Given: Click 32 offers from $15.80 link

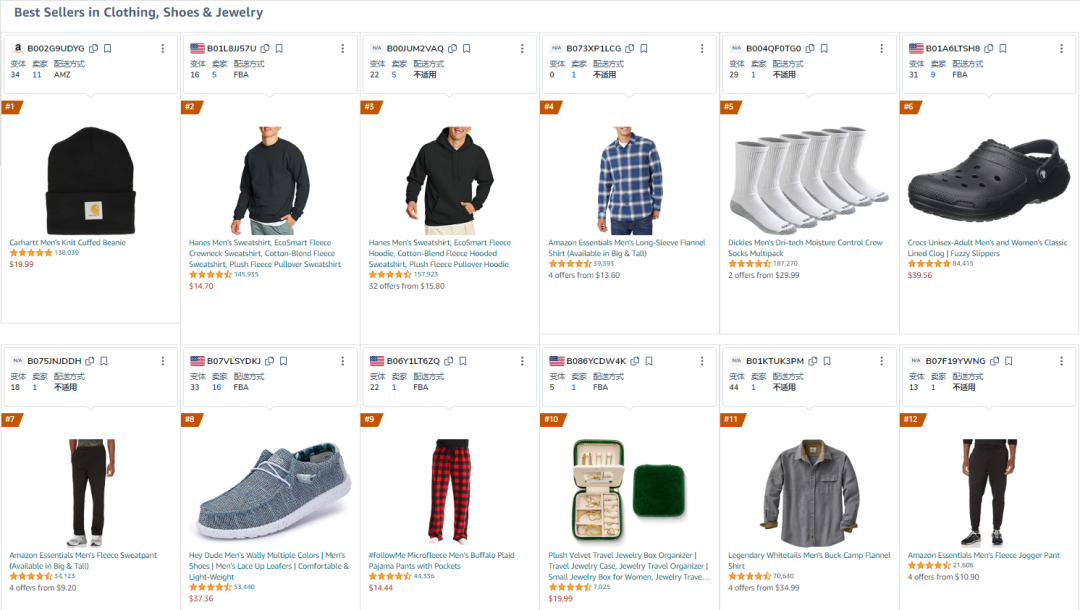Looking at the screenshot, I should click(x=406, y=286).
